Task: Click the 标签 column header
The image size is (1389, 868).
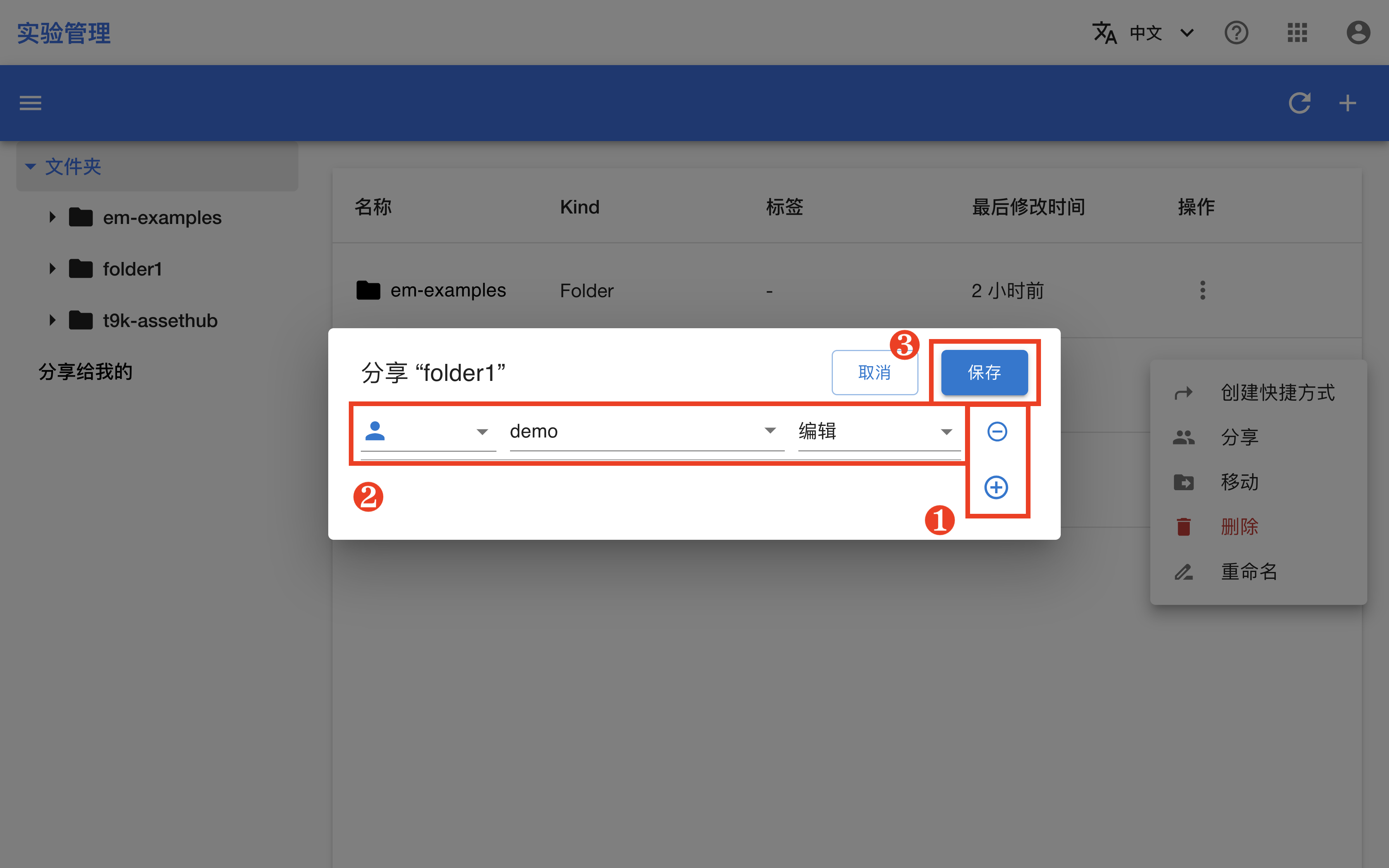Action: pos(785,207)
